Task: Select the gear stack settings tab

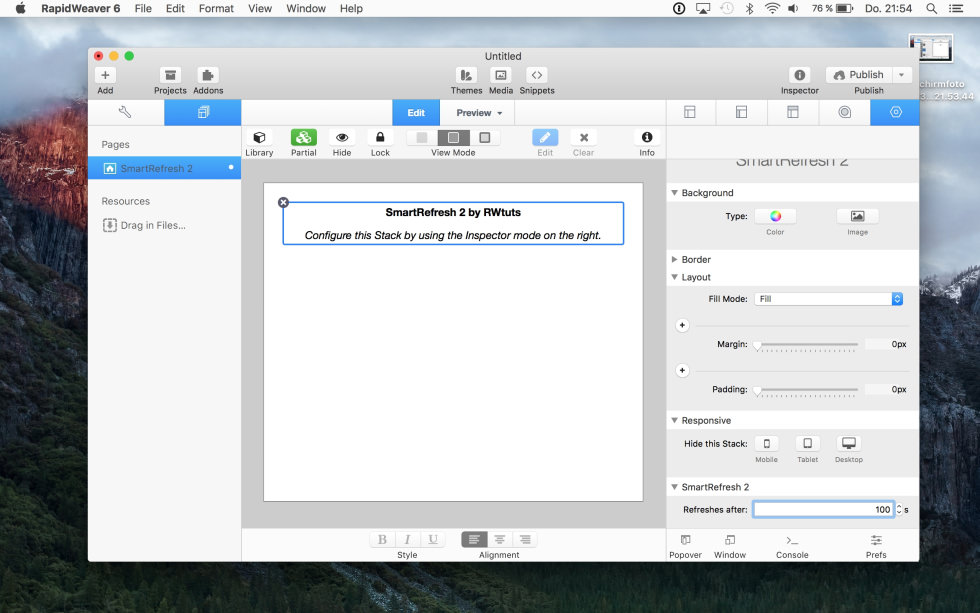Action: pos(896,112)
